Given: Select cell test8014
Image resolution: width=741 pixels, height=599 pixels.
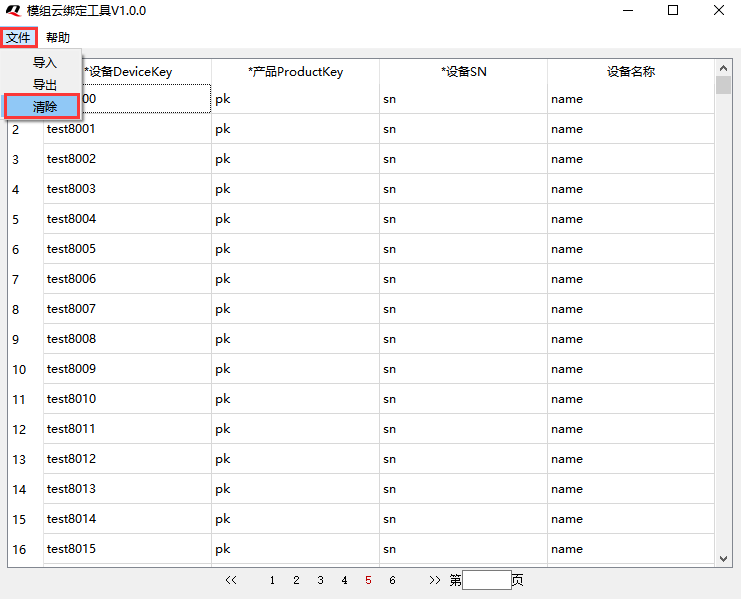Looking at the screenshot, I should pos(128,519).
